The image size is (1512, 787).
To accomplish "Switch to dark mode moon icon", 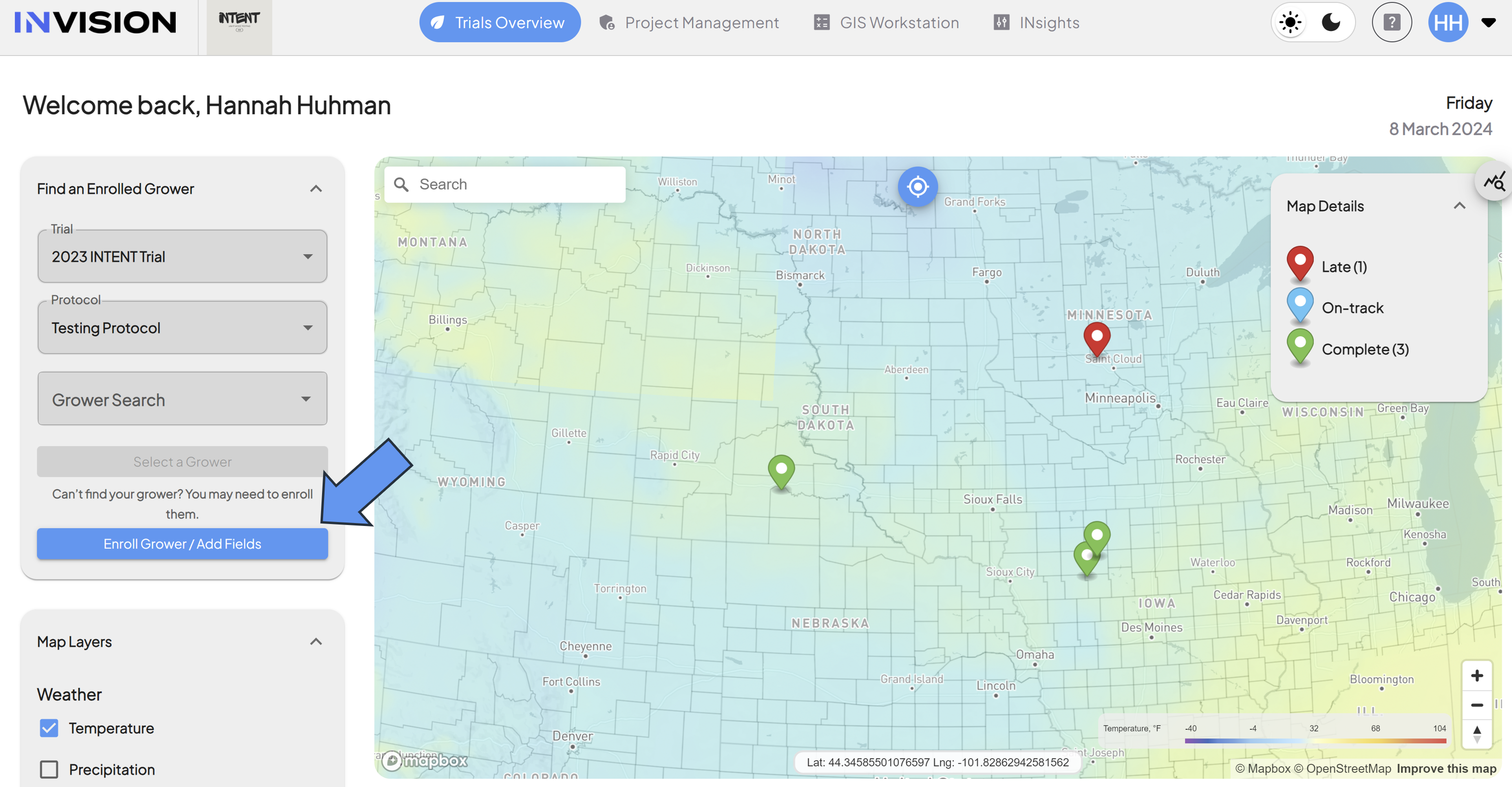I will pyautogui.click(x=1331, y=23).
